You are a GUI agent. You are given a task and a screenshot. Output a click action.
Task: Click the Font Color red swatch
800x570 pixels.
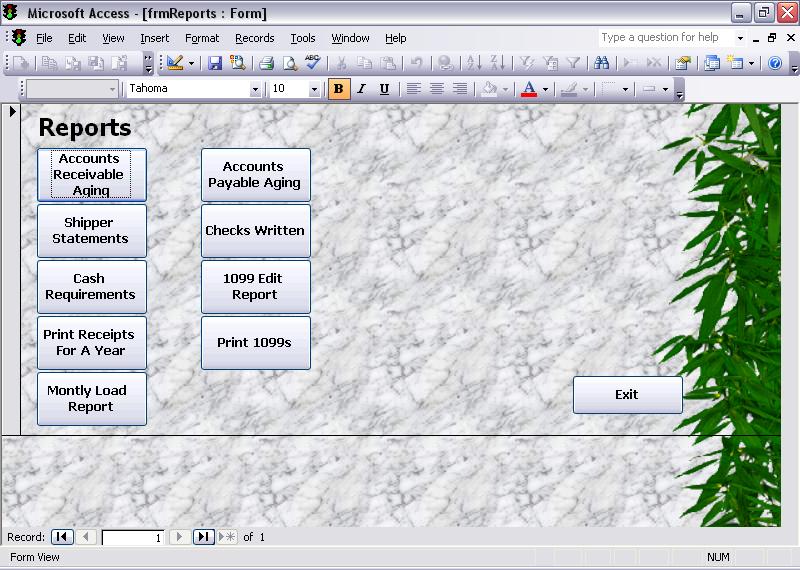coord(529,89)
